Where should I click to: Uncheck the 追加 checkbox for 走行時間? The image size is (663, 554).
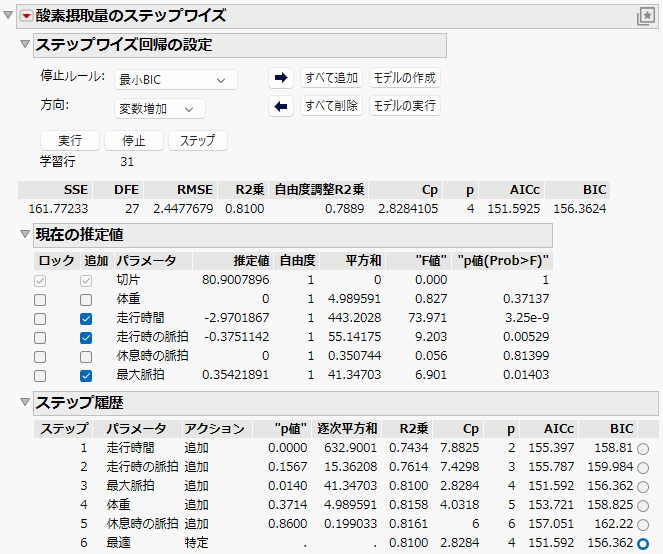86,319
